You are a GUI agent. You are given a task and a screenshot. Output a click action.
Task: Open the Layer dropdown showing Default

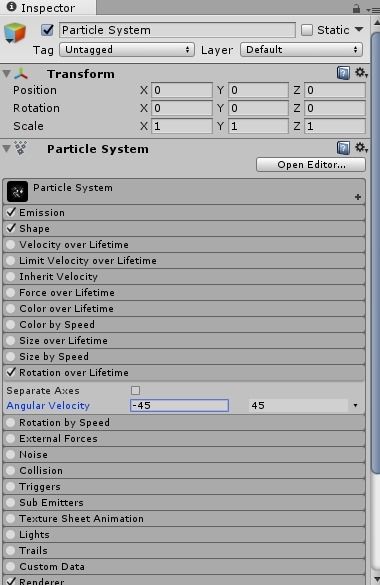(302, 50)
